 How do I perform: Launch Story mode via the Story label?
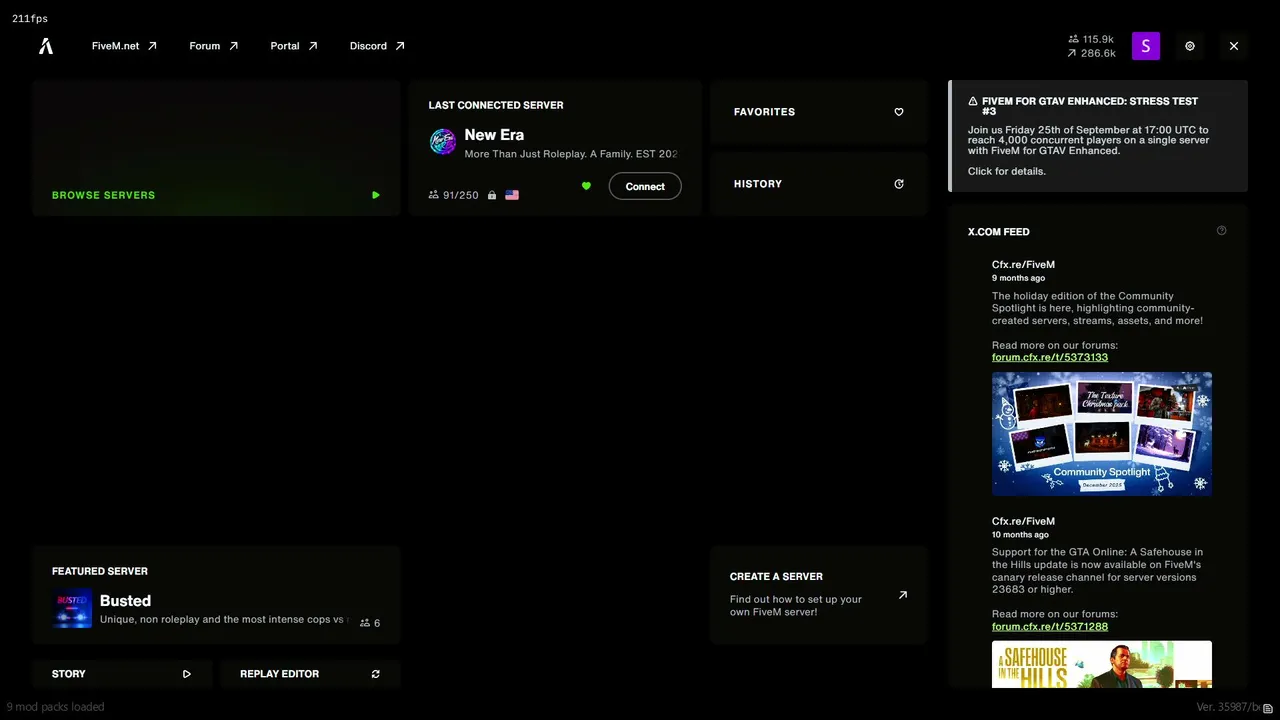[69, 674]
